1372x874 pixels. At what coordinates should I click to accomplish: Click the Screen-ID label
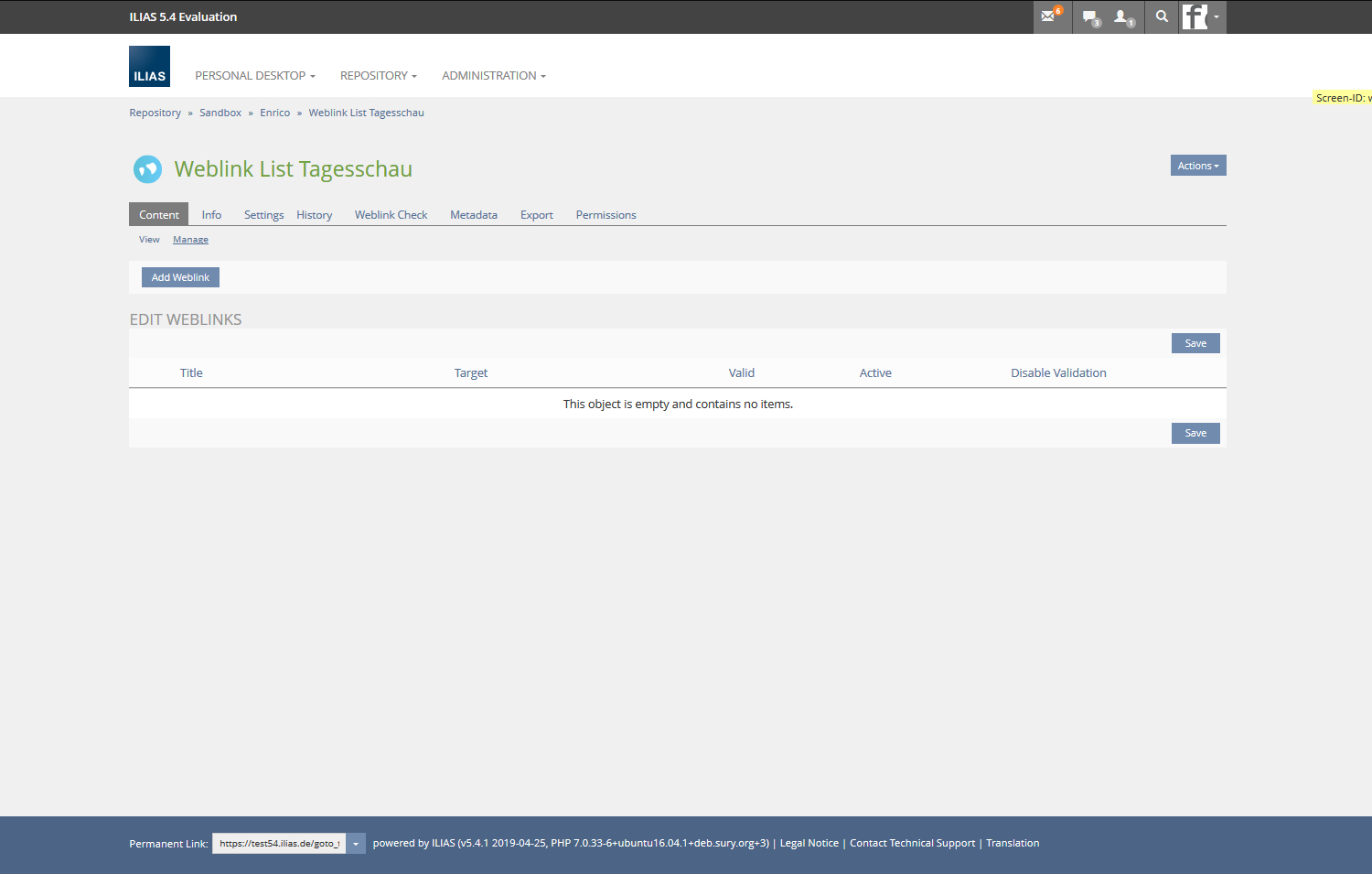pos(1344,98)
